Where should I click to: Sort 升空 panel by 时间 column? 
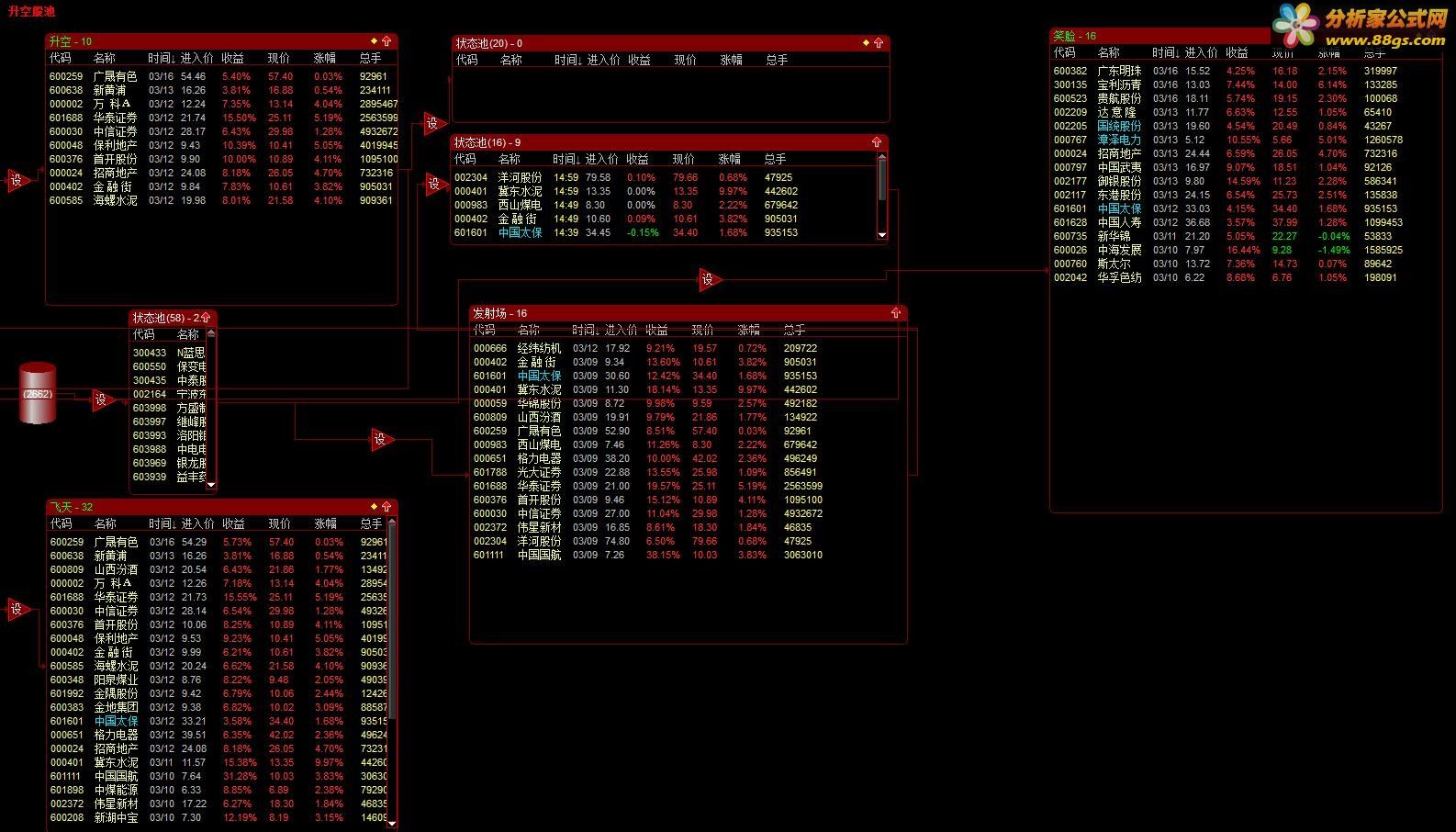(x=162, y=58)
